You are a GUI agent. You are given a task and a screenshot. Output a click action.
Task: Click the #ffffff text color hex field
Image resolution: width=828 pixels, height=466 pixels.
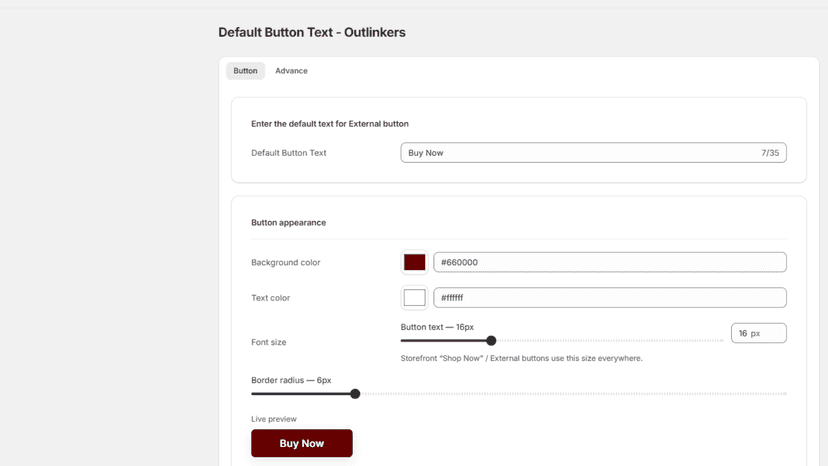pyautogui.click(x=610, y=297)
